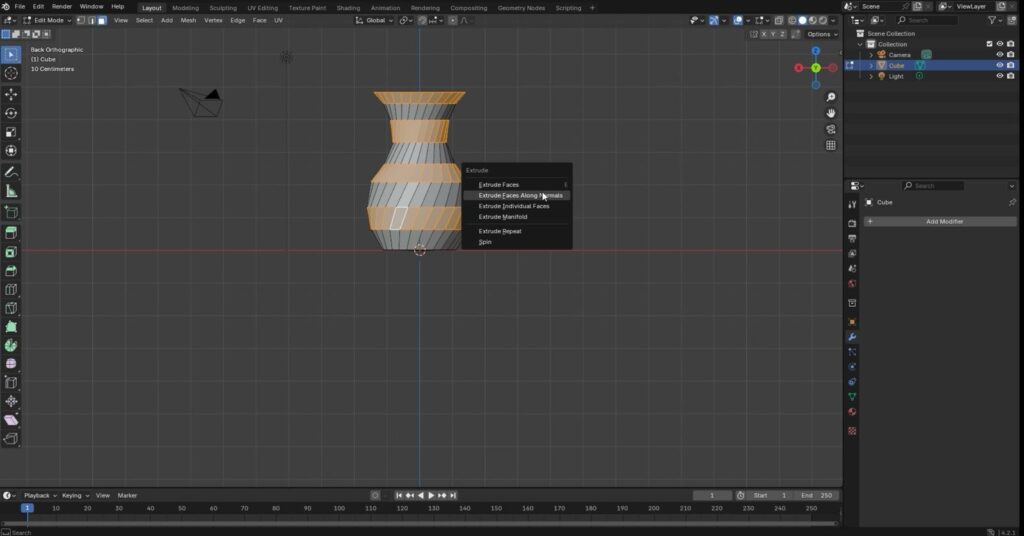Screen dimensions: 1024x536
Task: Expand the Camera item in outliner
Action: [870, 55]
